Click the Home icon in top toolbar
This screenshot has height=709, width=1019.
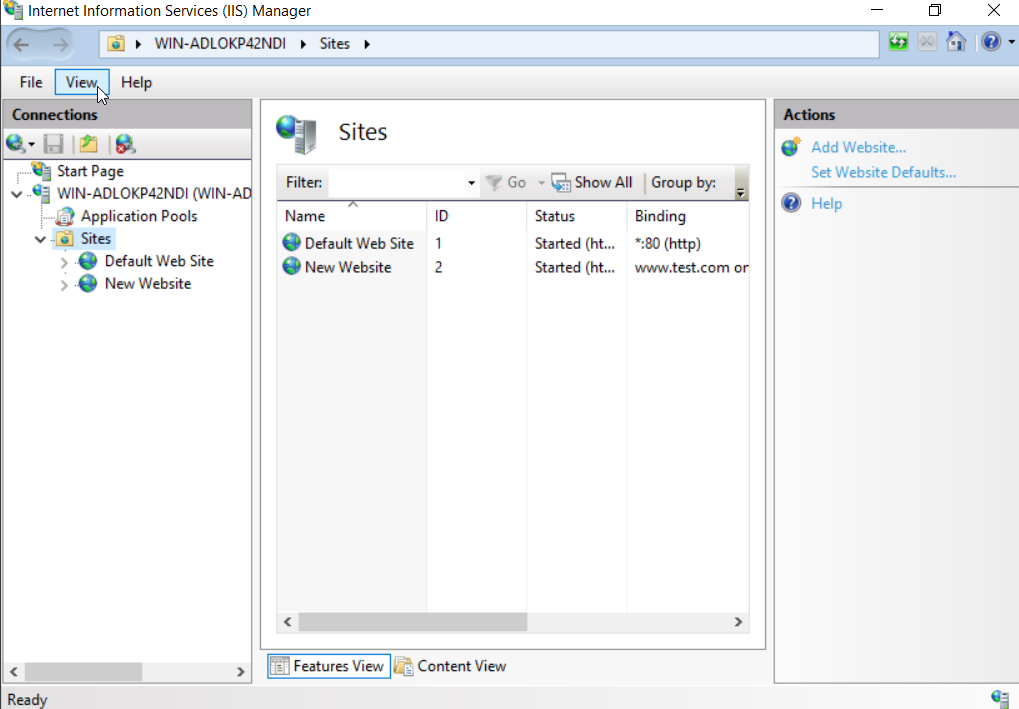coord(956,43)
